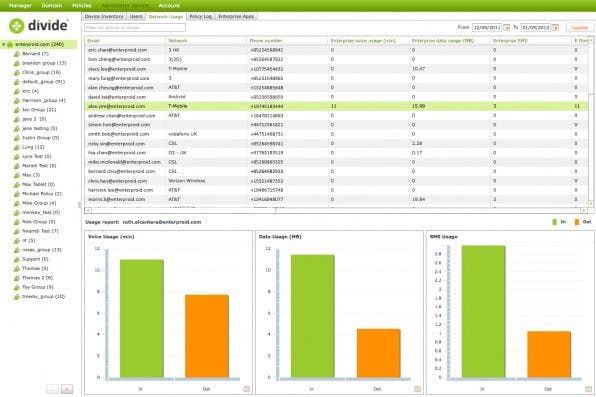Click the group icon beside Max Tablet (0)
This screenshot has height=397, width=596.
pos(17,184)
